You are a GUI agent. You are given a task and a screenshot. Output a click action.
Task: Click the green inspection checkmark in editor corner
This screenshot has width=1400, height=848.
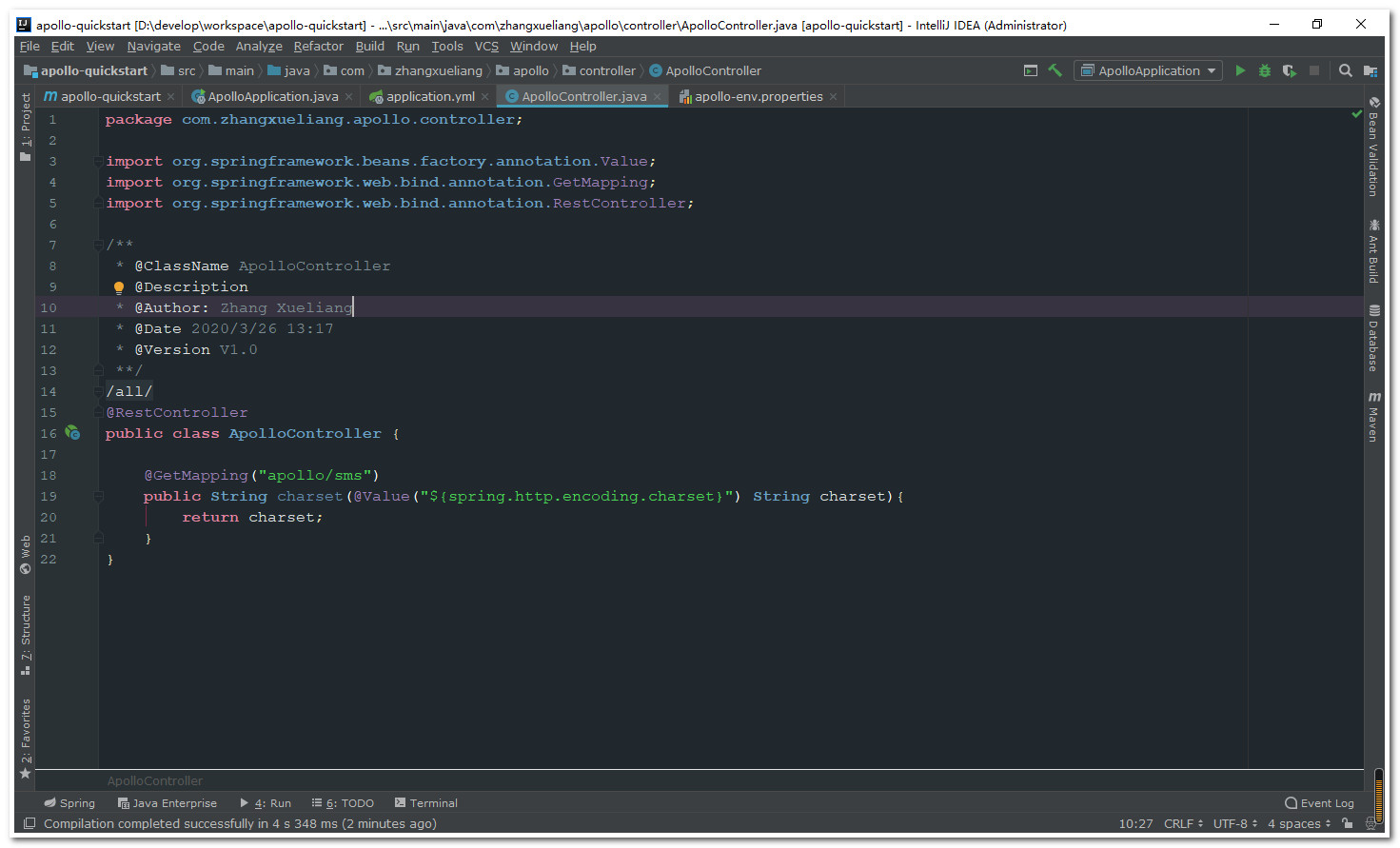coord(1357,114)
